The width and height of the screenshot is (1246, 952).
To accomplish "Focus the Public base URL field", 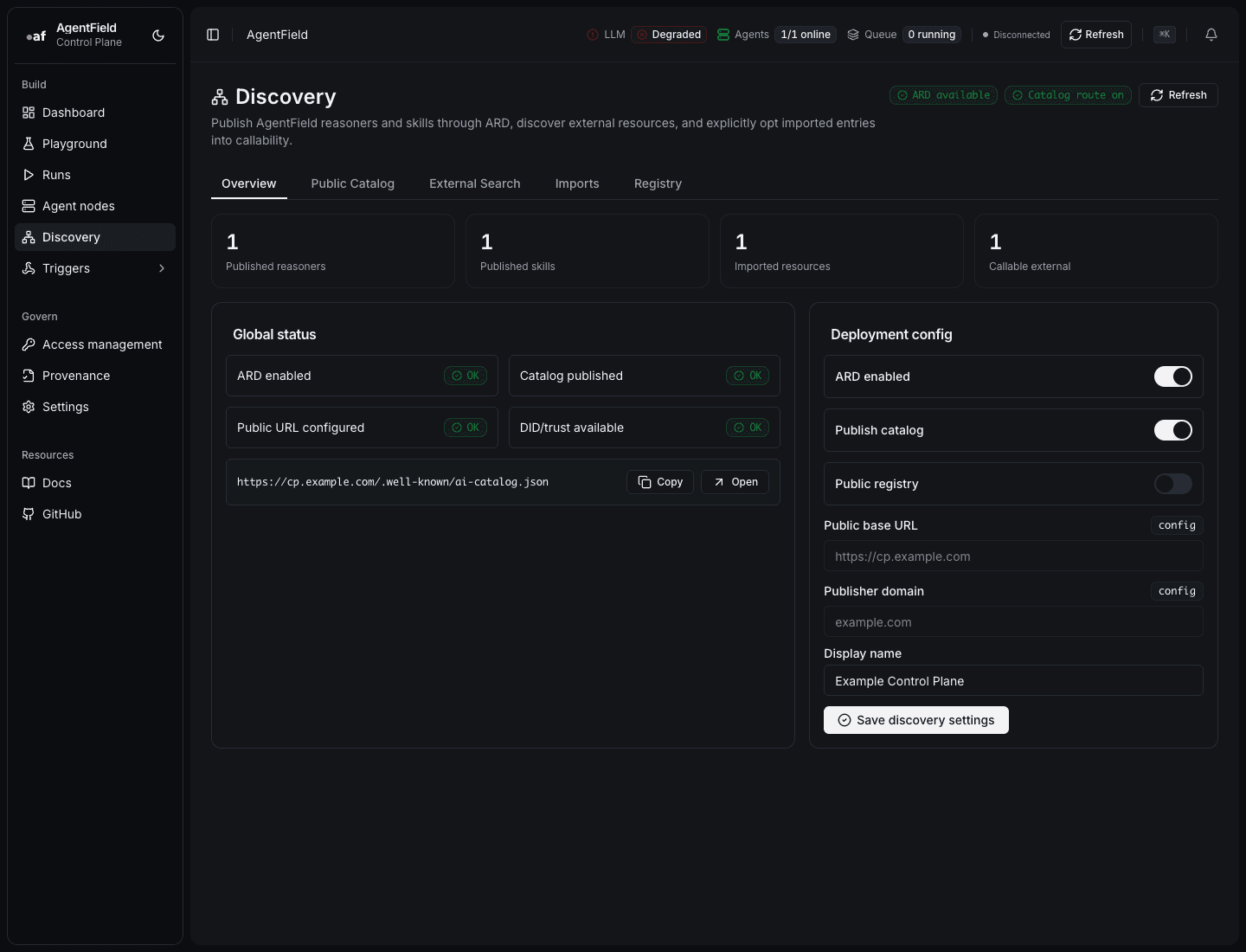I will pos(1013,556).
